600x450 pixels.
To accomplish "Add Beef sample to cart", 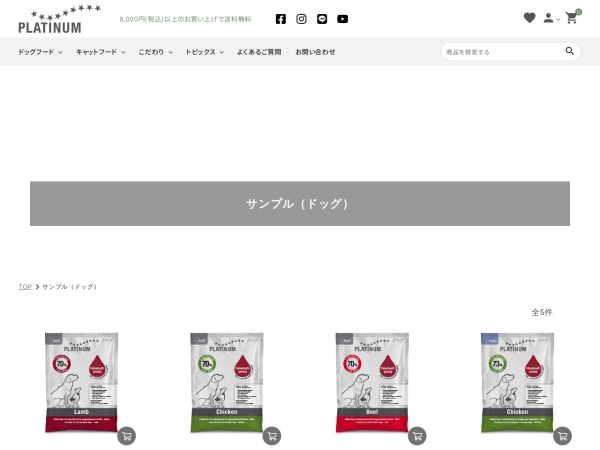I will [x=417, y=436].
